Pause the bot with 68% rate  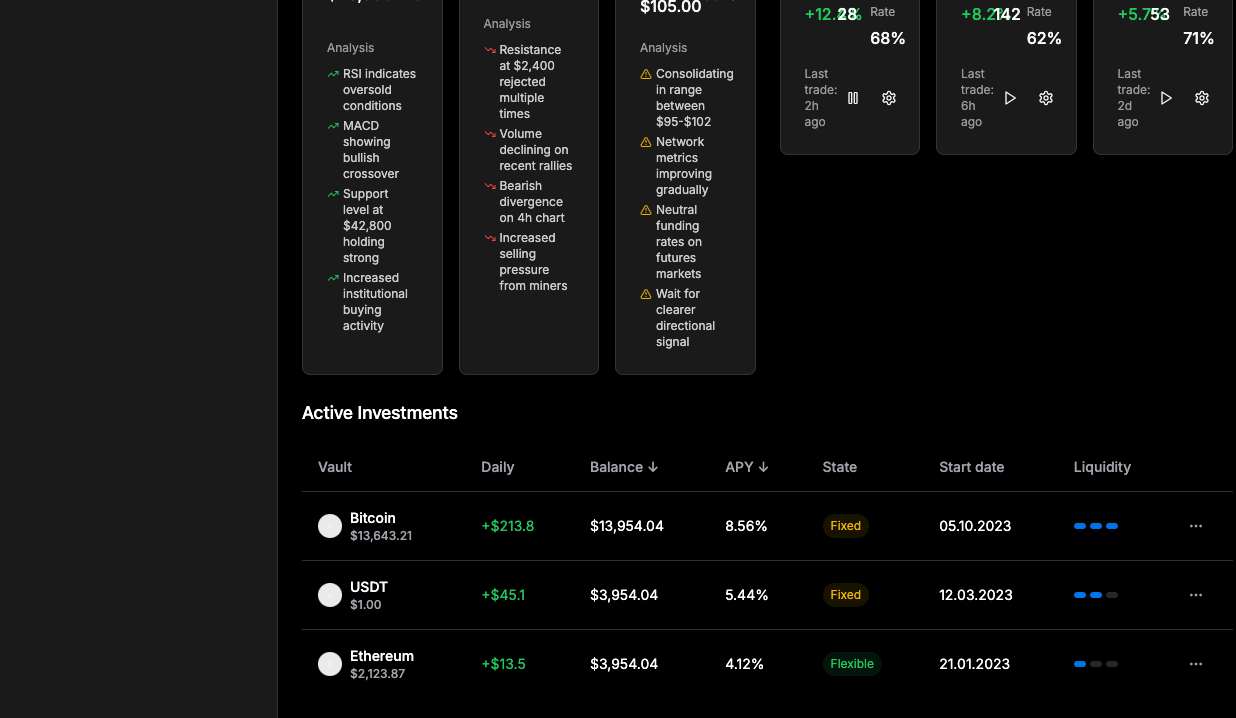(x=853, y=98)
